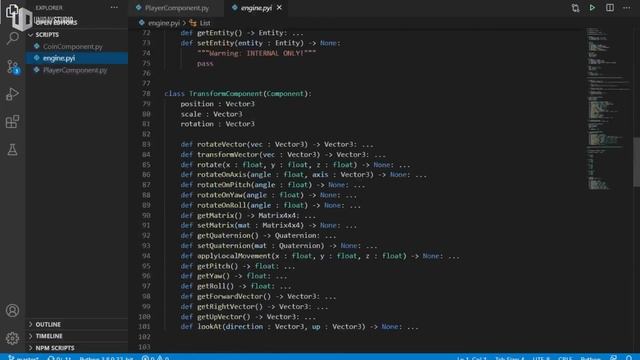
Task: Click the def getUpVector line
Action: pyautogui.click(x=248, y=317)
